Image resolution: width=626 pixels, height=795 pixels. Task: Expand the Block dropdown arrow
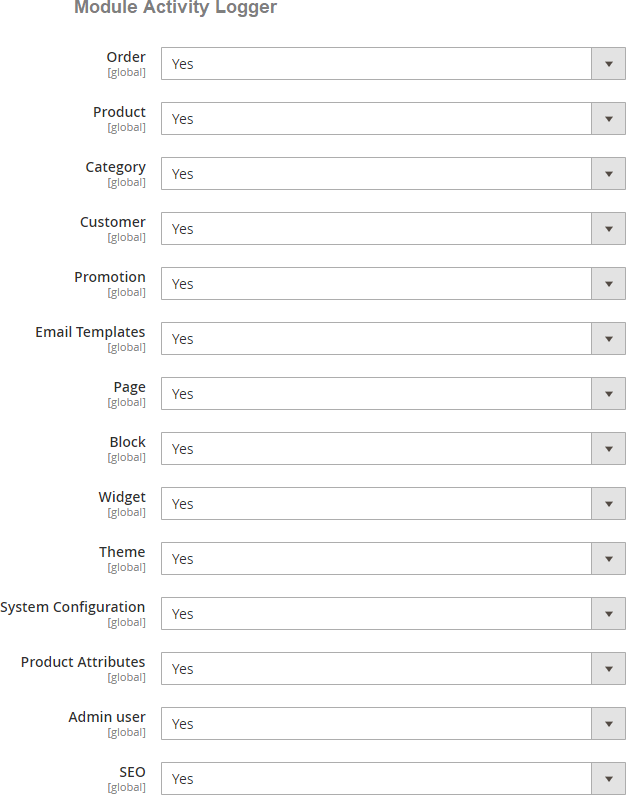point(608,449)
